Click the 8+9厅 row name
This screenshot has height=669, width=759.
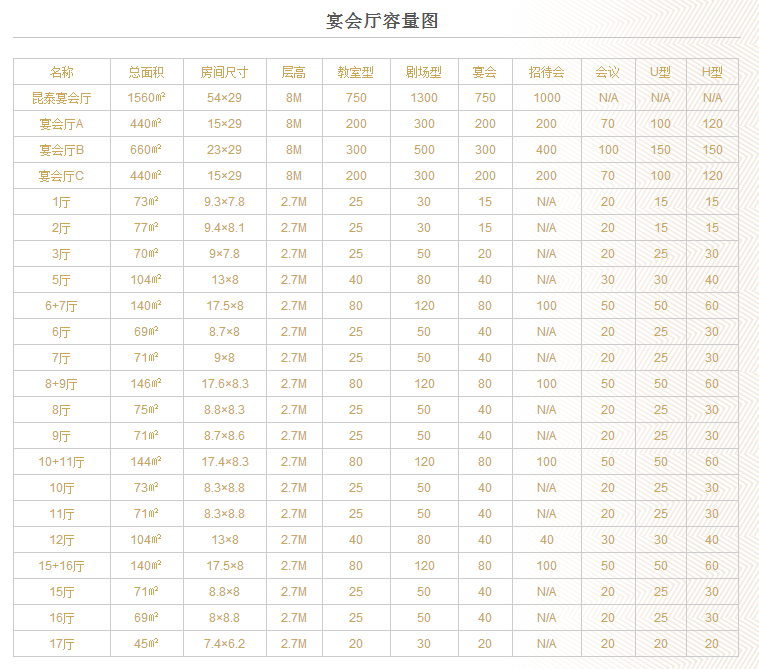[61, 384]
